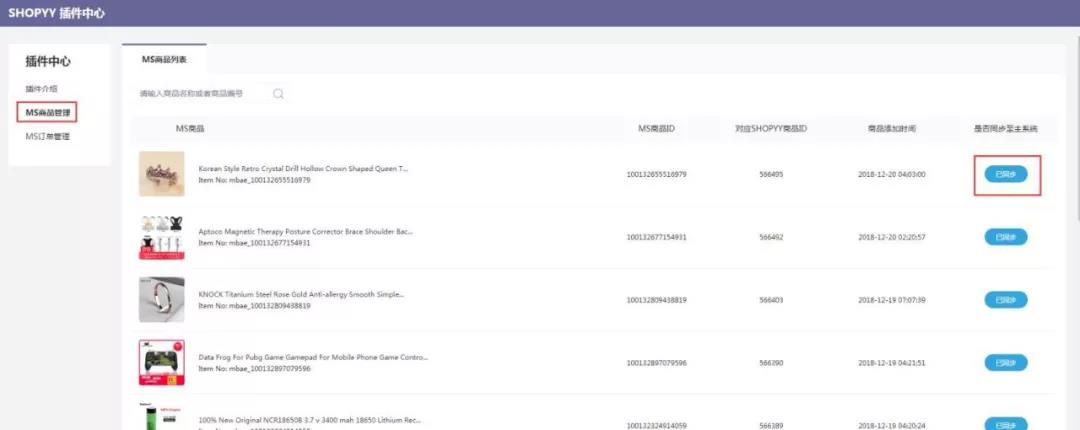Click the MS商品ID column header
Viewport: 1080px width, 430px height.
(x=656, y=129)
